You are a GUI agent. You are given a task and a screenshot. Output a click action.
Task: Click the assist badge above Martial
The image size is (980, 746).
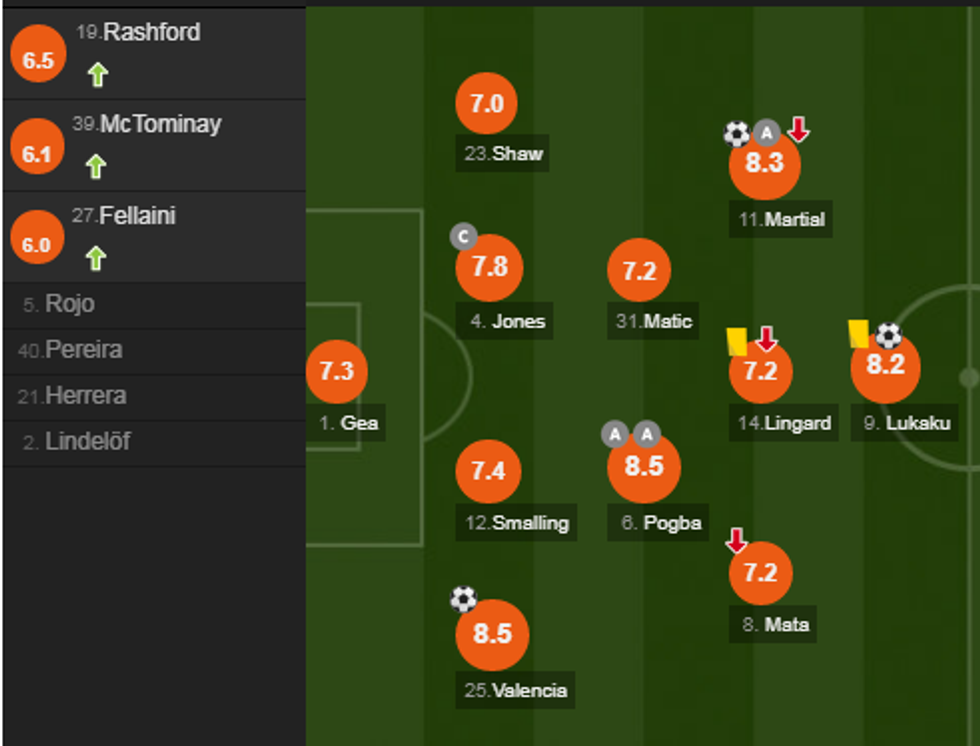pos(766,132)
